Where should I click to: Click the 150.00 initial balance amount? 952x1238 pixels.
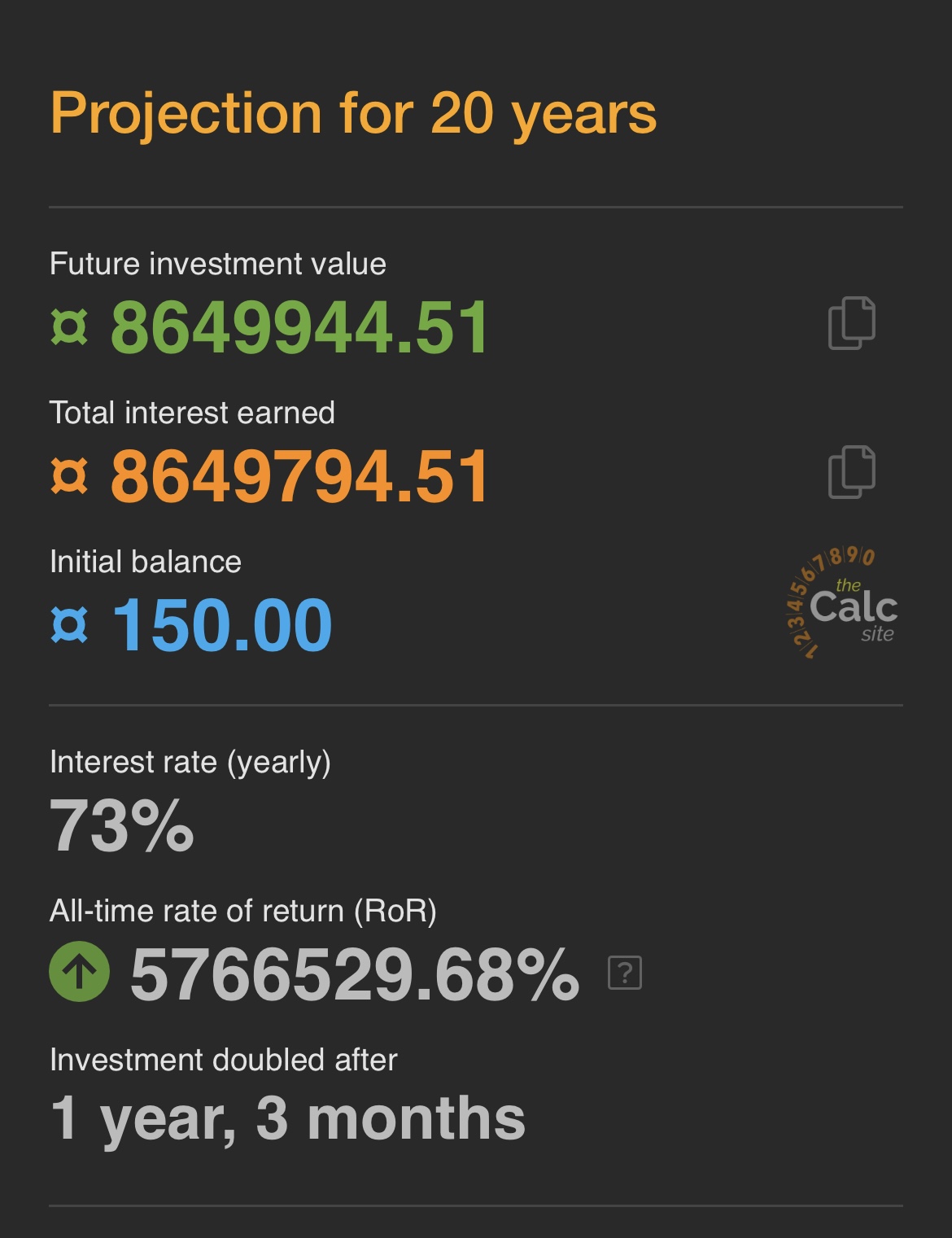tap(221, 626)
